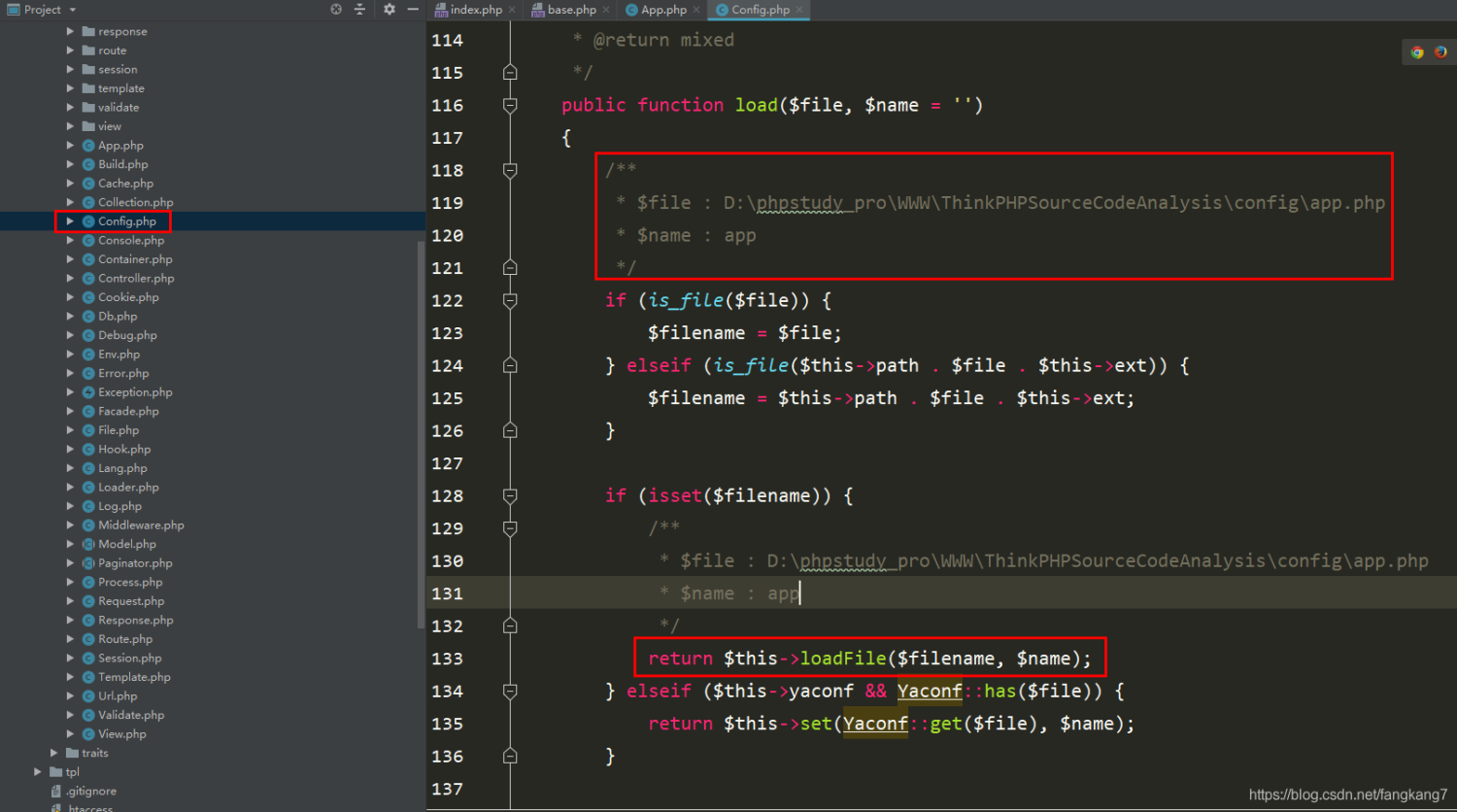Open the Project view dropdown

[x=42, y=9]
